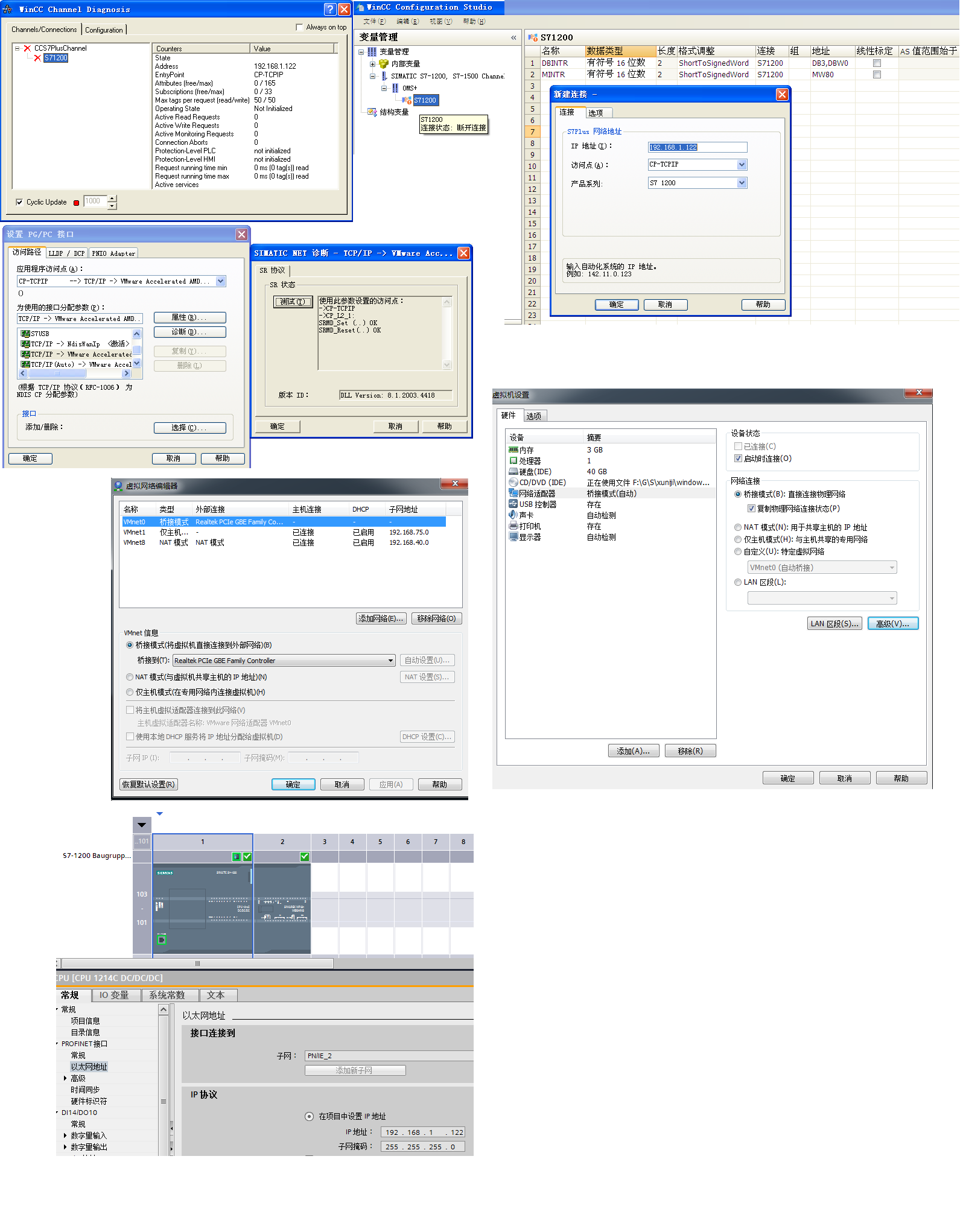Check the 已连接(C) device status box

pos(738,446)
